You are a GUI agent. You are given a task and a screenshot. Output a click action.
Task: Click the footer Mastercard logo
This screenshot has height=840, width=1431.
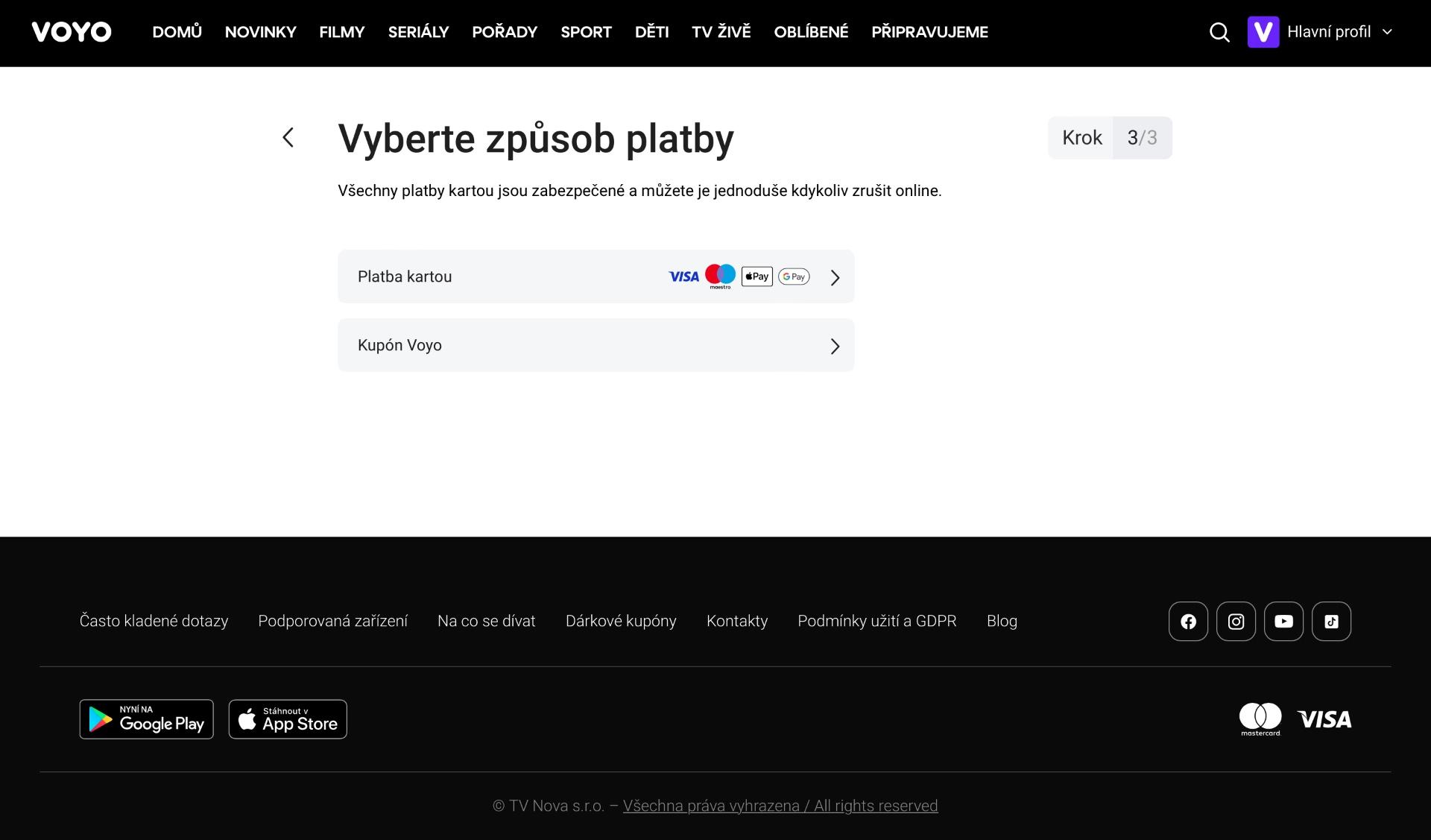tap(1260, 719)
